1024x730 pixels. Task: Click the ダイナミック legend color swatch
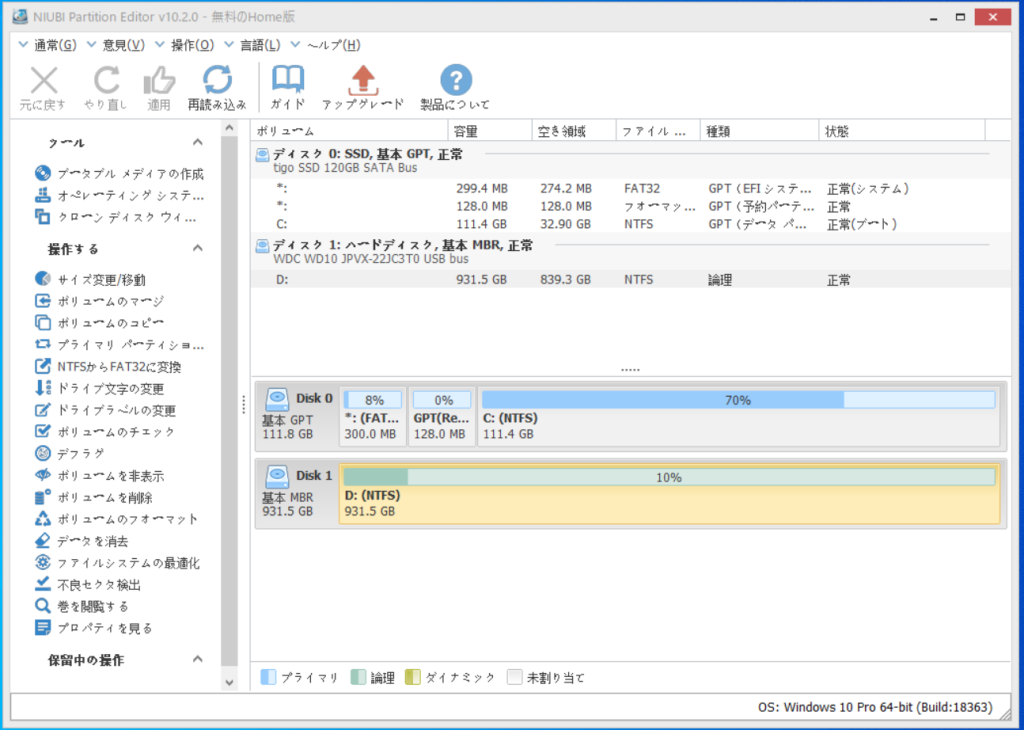point(413,677)
